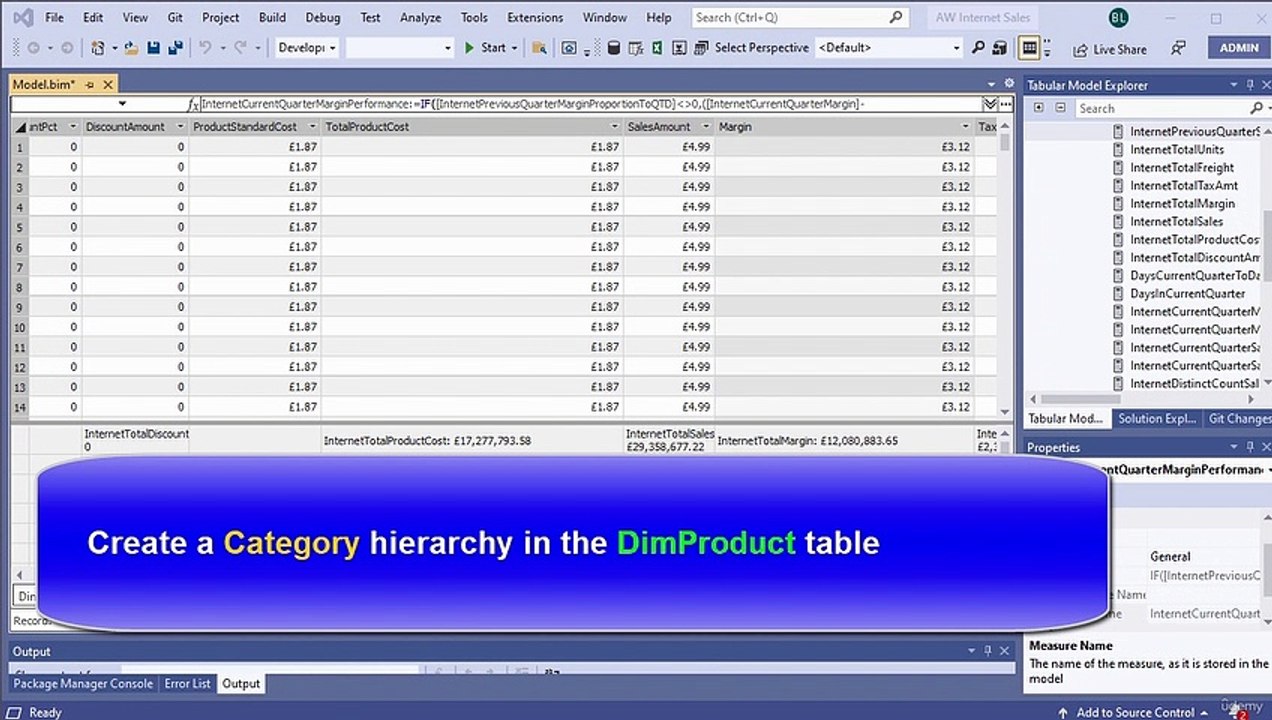Click the Navigate Backward arrow icon
The image size is (1272, 720).
click(34, 48)
